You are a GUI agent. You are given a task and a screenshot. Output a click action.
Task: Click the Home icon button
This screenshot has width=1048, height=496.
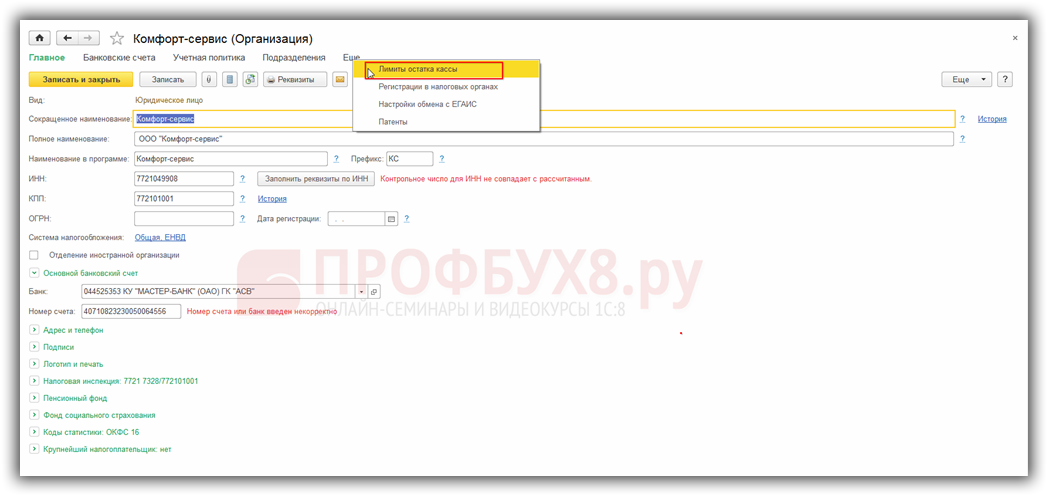[x=40, y=38]
